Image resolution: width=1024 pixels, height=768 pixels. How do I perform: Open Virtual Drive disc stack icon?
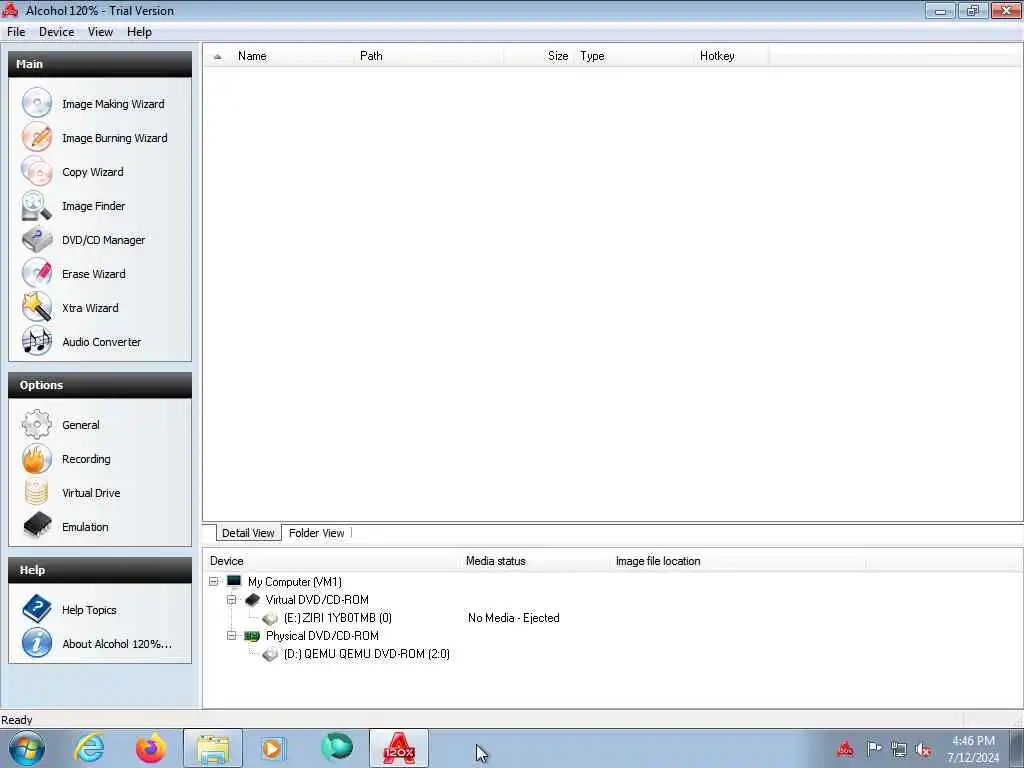point(37,492)
